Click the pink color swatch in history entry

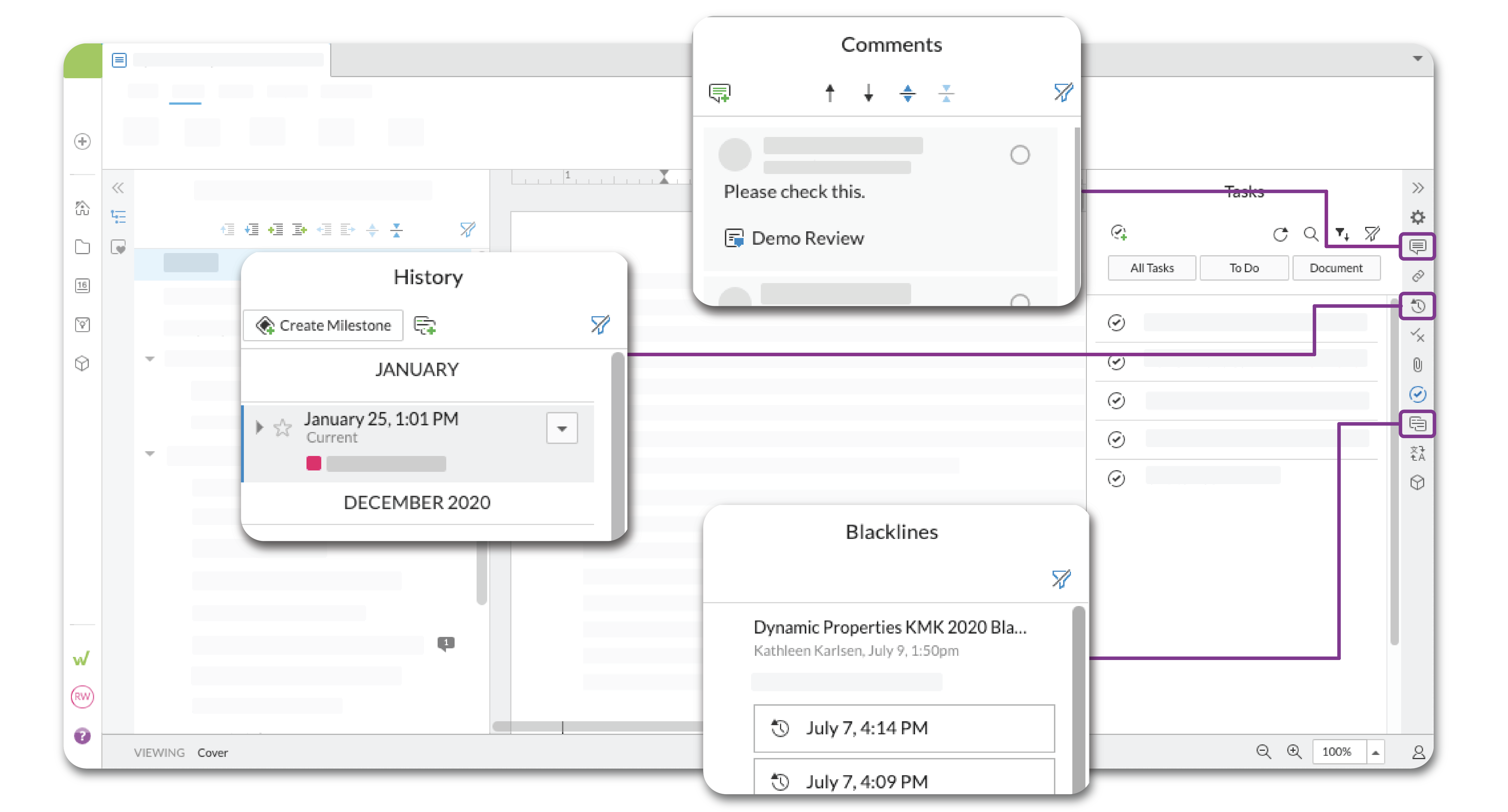pyautogui.click(x=313, y=463)
